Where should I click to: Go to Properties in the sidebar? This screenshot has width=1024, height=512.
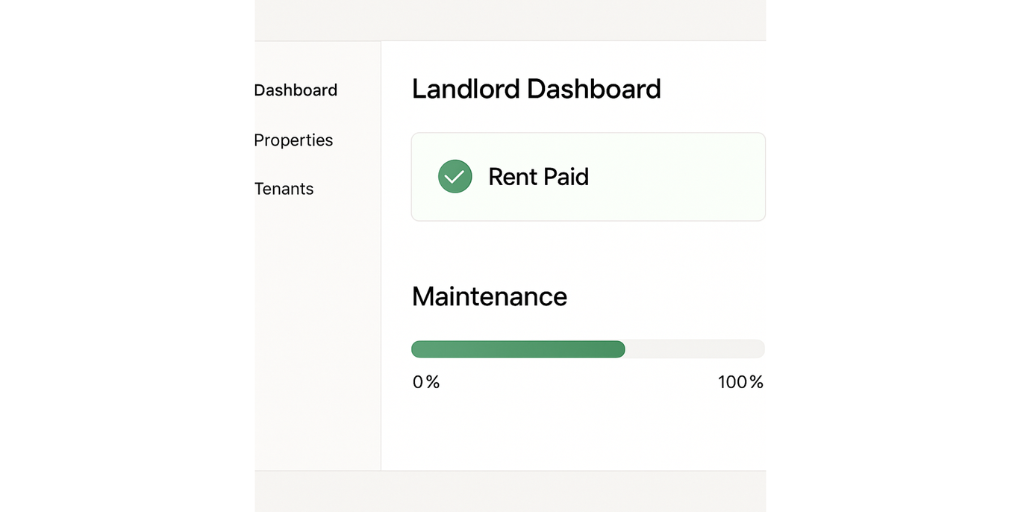click(293, 140)
